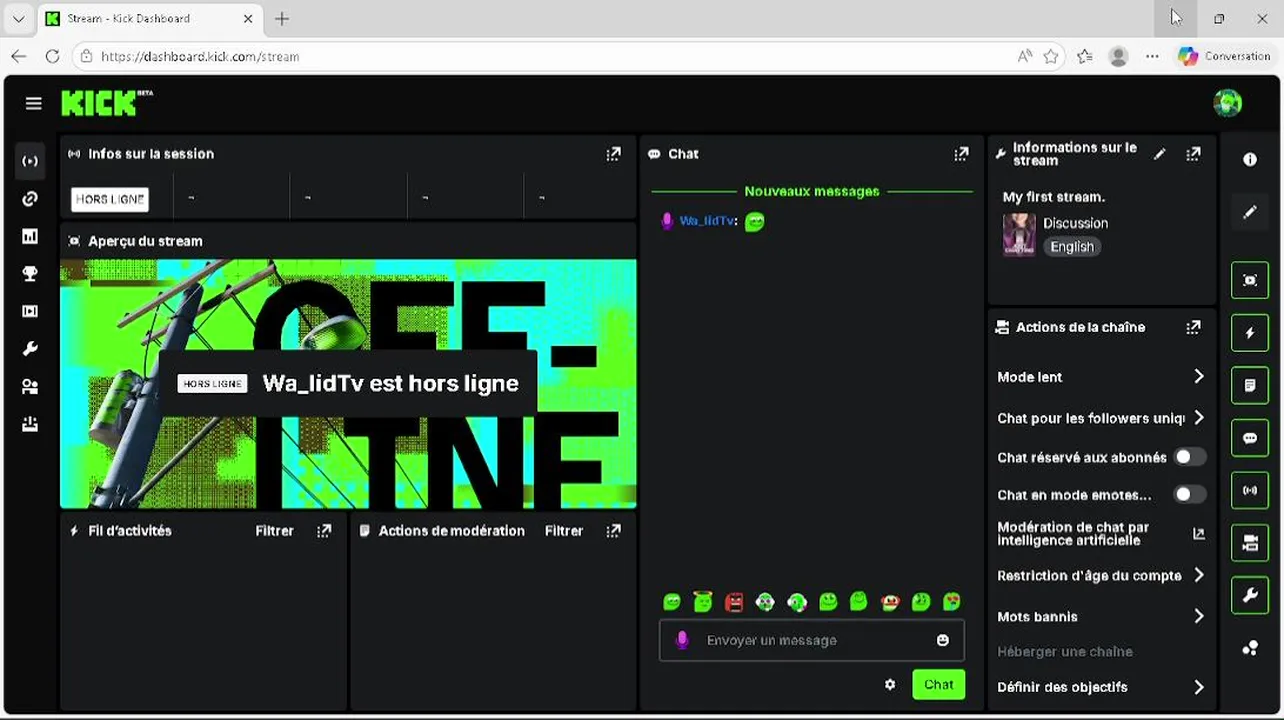Expand the Mode lent option
Image resolution: width=1284 pixels, height=720 pixels.
coord(1101,377)
